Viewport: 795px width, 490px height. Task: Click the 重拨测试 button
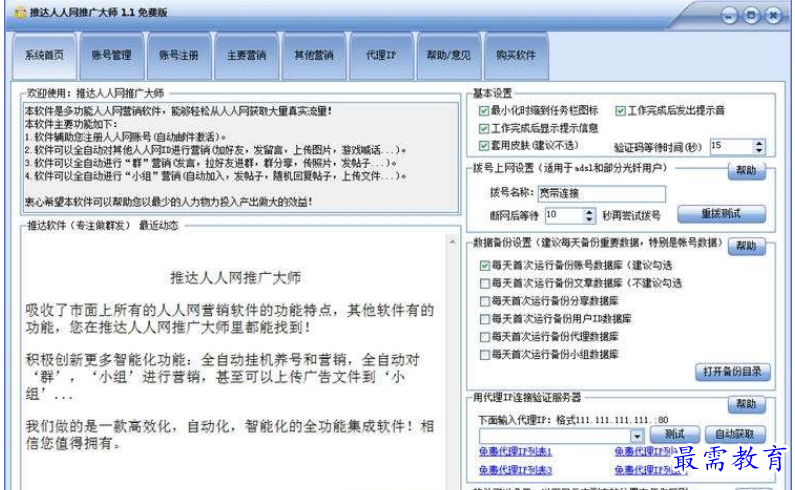[721, 214]
